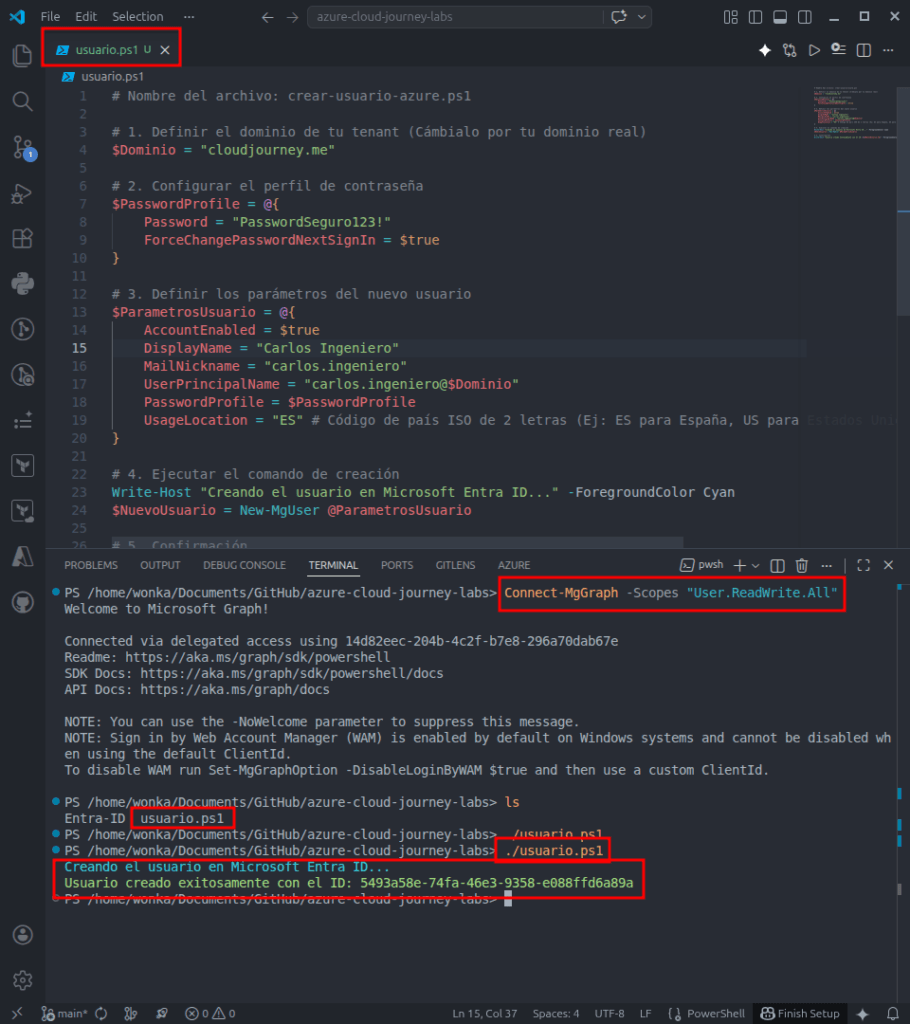Screen dimensions: 910x1024
Task: Switch to the PROBLEMS panel tab
Action: (x=91, y=565)
